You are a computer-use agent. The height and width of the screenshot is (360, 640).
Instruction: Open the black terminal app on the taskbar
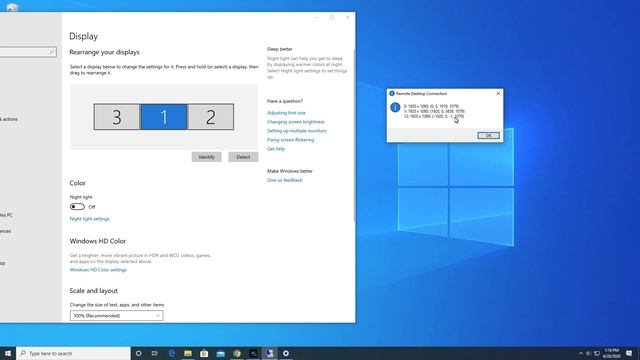(253, 353)
